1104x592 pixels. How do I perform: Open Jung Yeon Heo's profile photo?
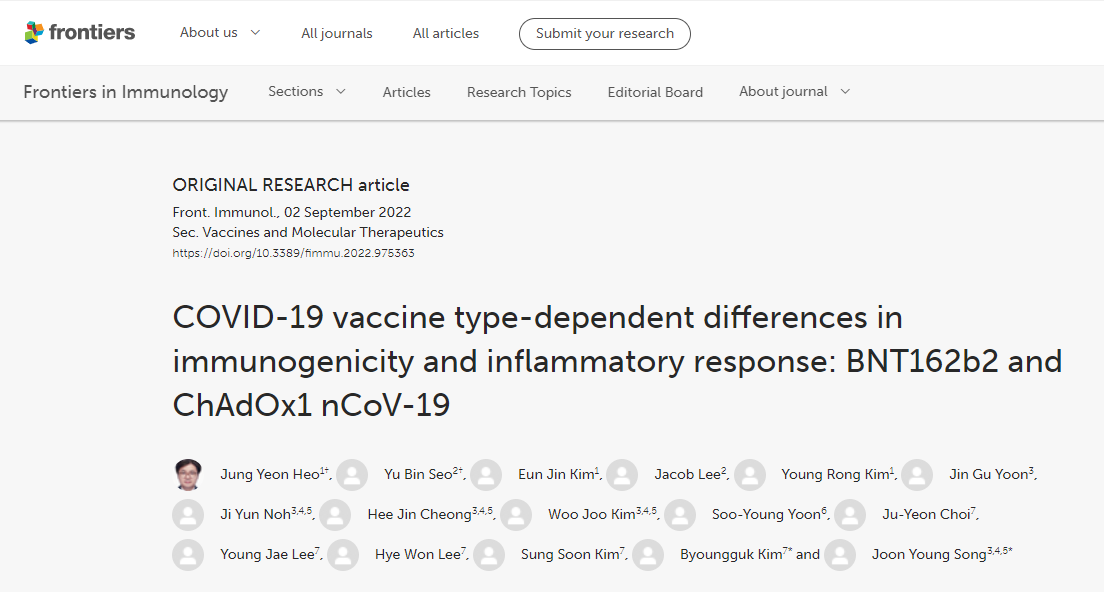[x=188, y=474]
